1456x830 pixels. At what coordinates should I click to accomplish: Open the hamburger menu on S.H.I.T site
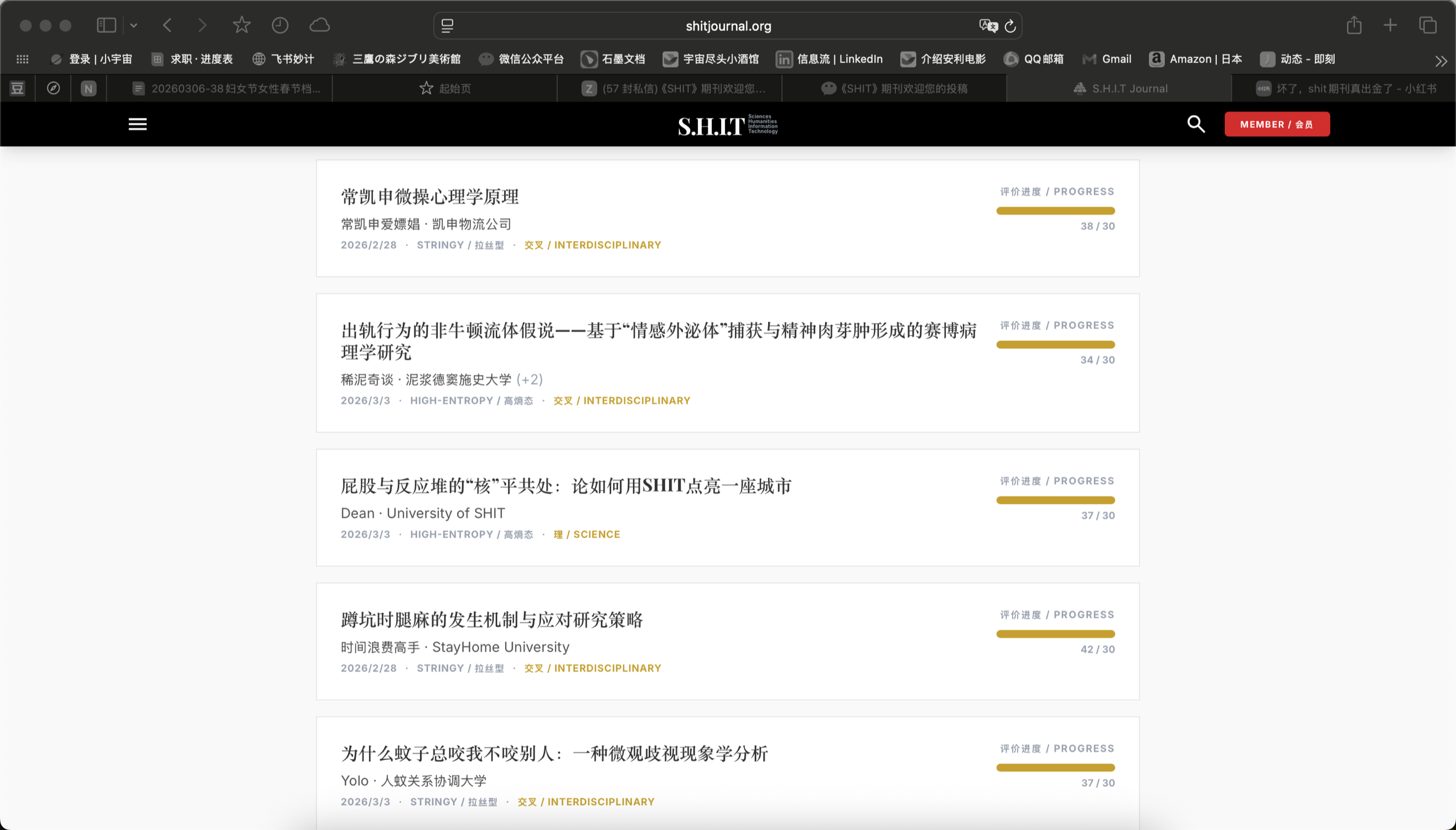click(137, 124)
